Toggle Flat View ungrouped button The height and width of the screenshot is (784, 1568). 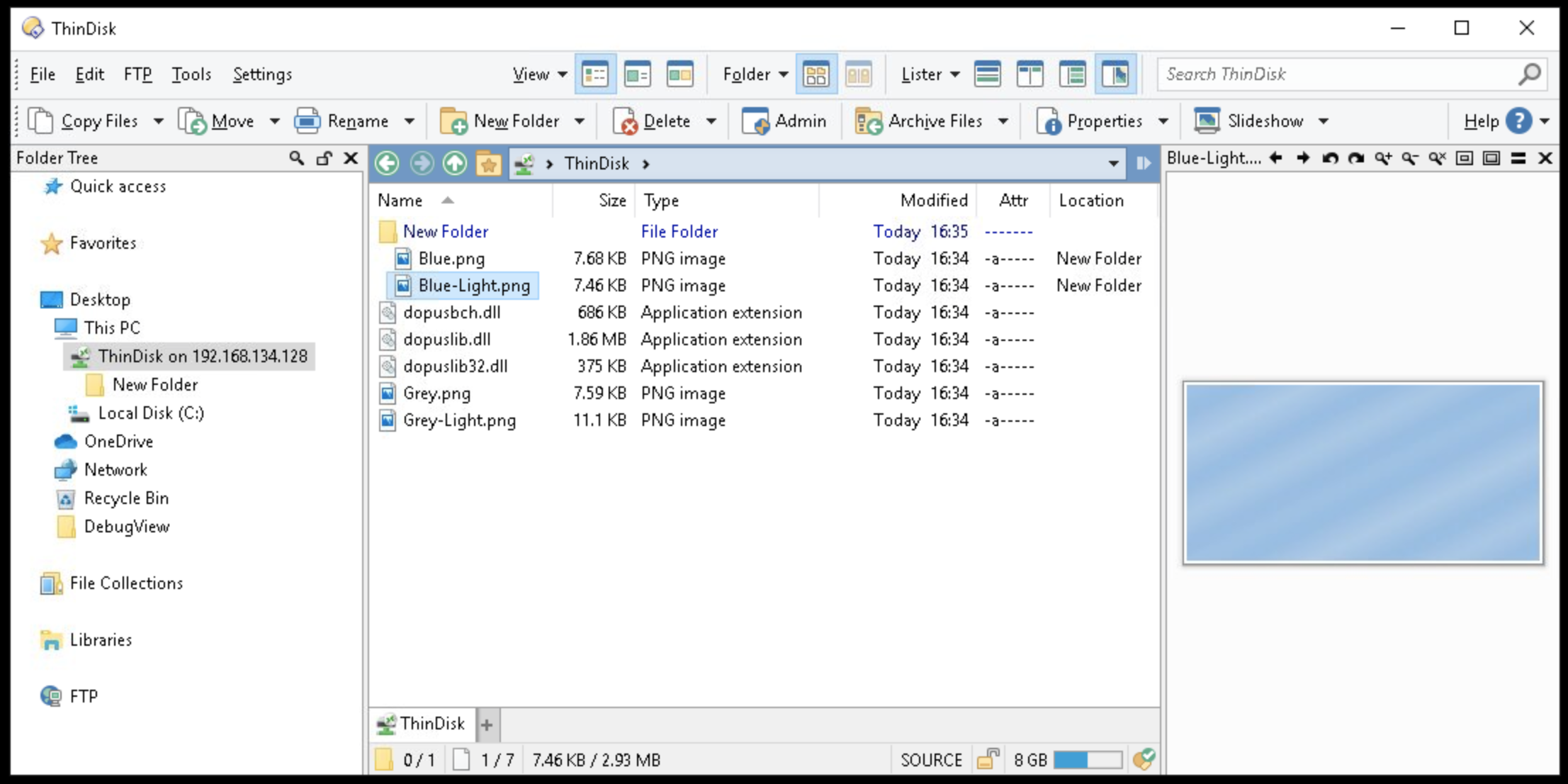[859, 74]
